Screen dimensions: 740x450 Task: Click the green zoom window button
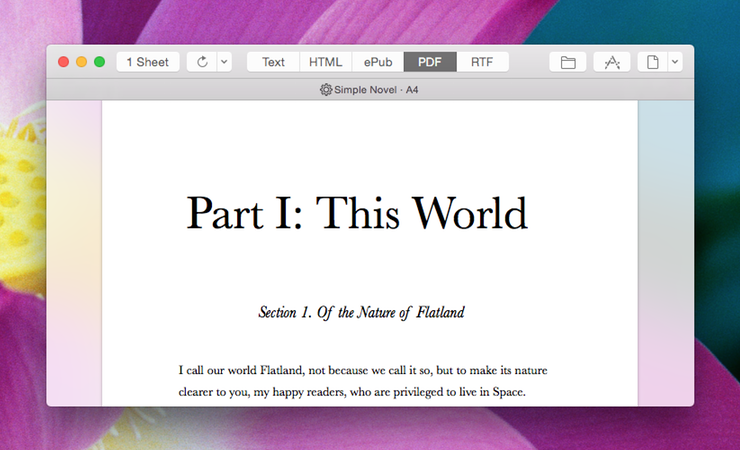[x=100, y=62]
